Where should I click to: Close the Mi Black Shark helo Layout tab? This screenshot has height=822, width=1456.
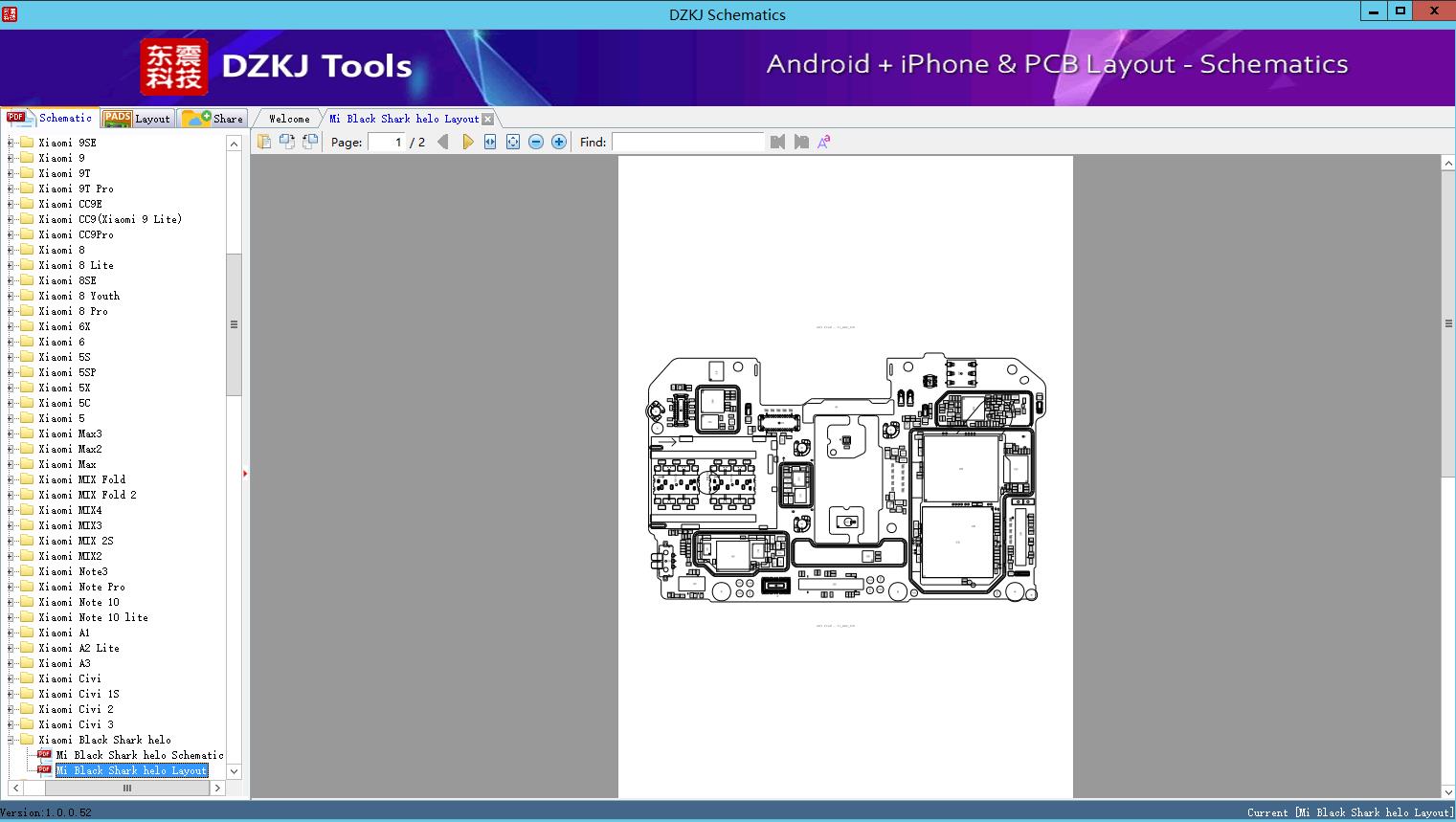pyautogui.click(x=488, y=119)
